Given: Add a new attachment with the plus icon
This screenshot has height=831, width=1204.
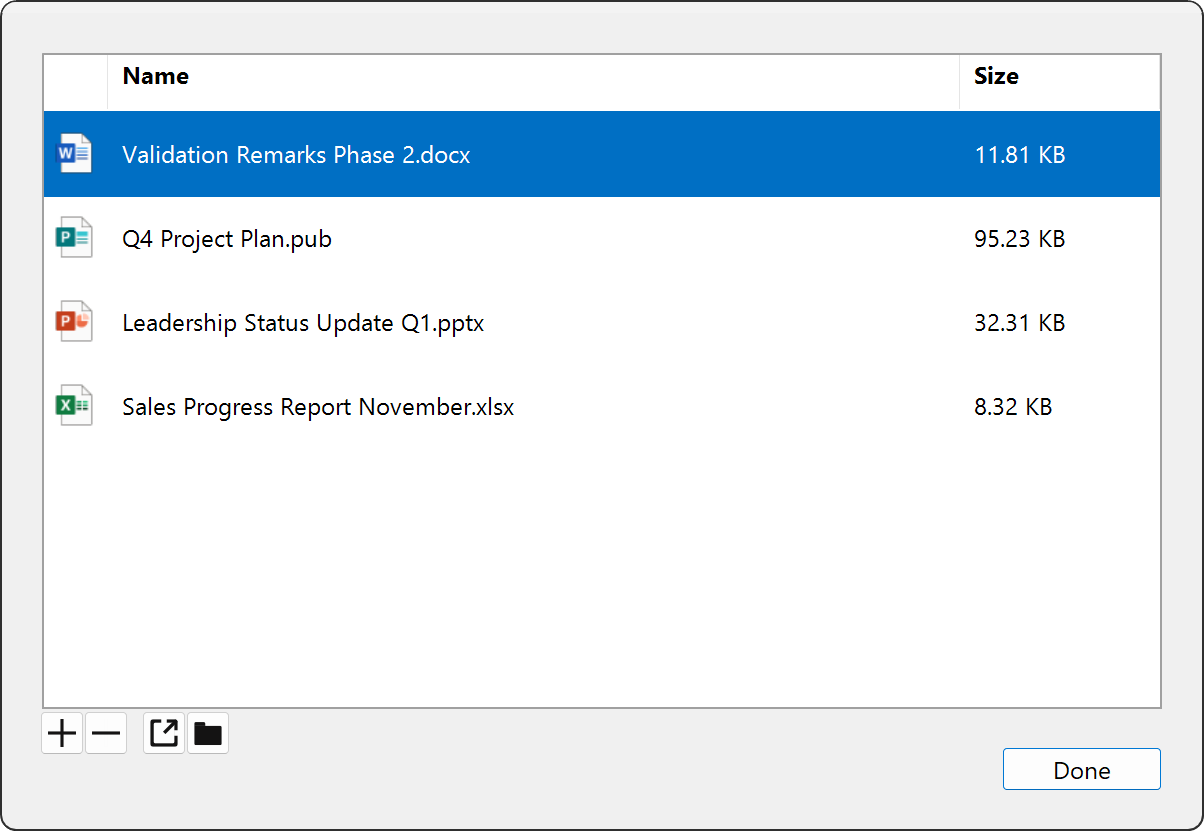Looking at the screenshot, I should [61, 733].
